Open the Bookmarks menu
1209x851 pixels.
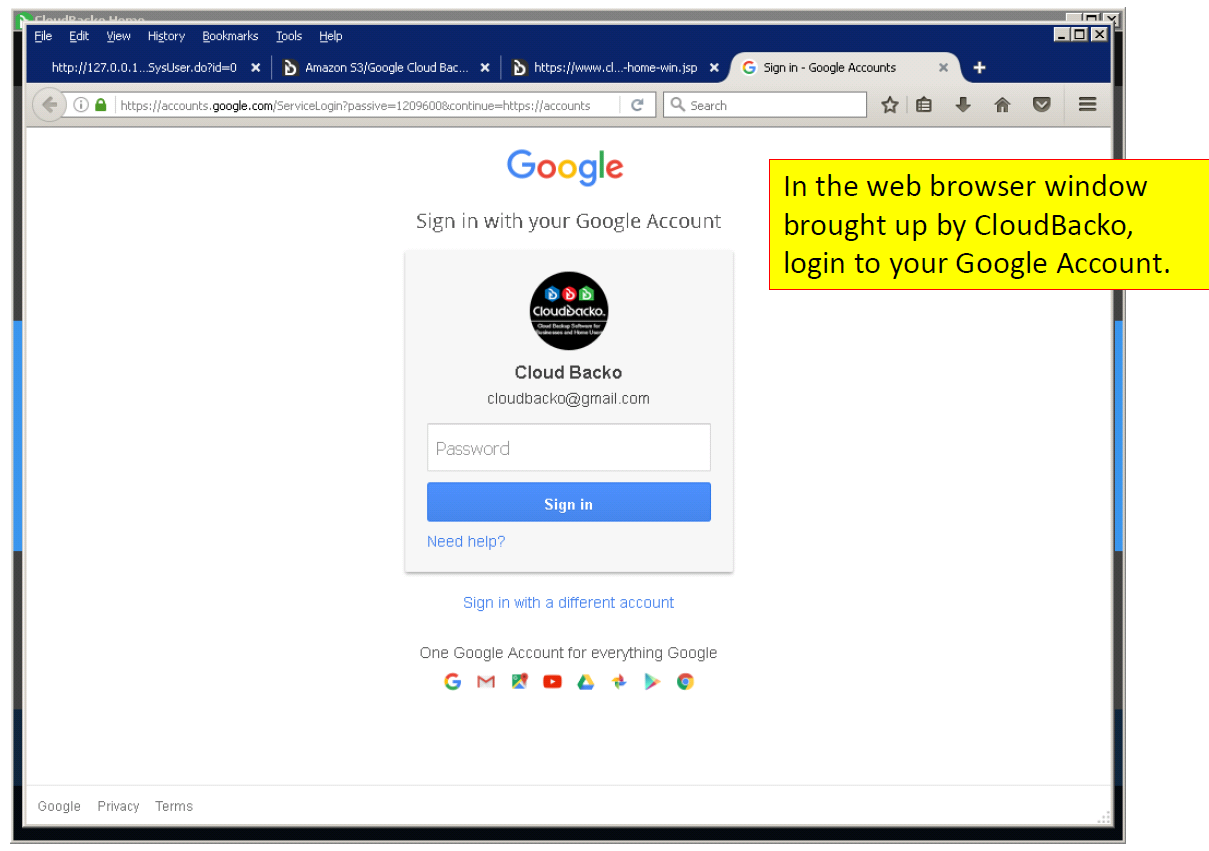tap(230, 36)
